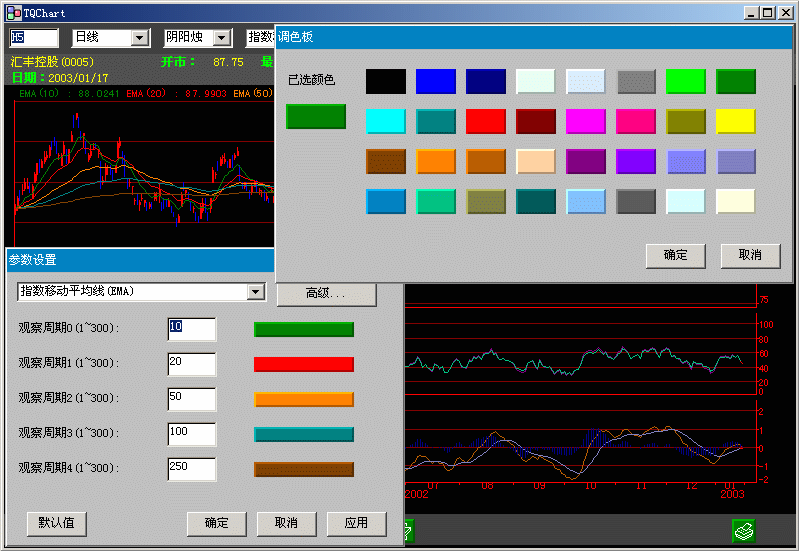
Task: Click 汇丰控股 (0005) stock name text
Action: (x=52, y=62)
